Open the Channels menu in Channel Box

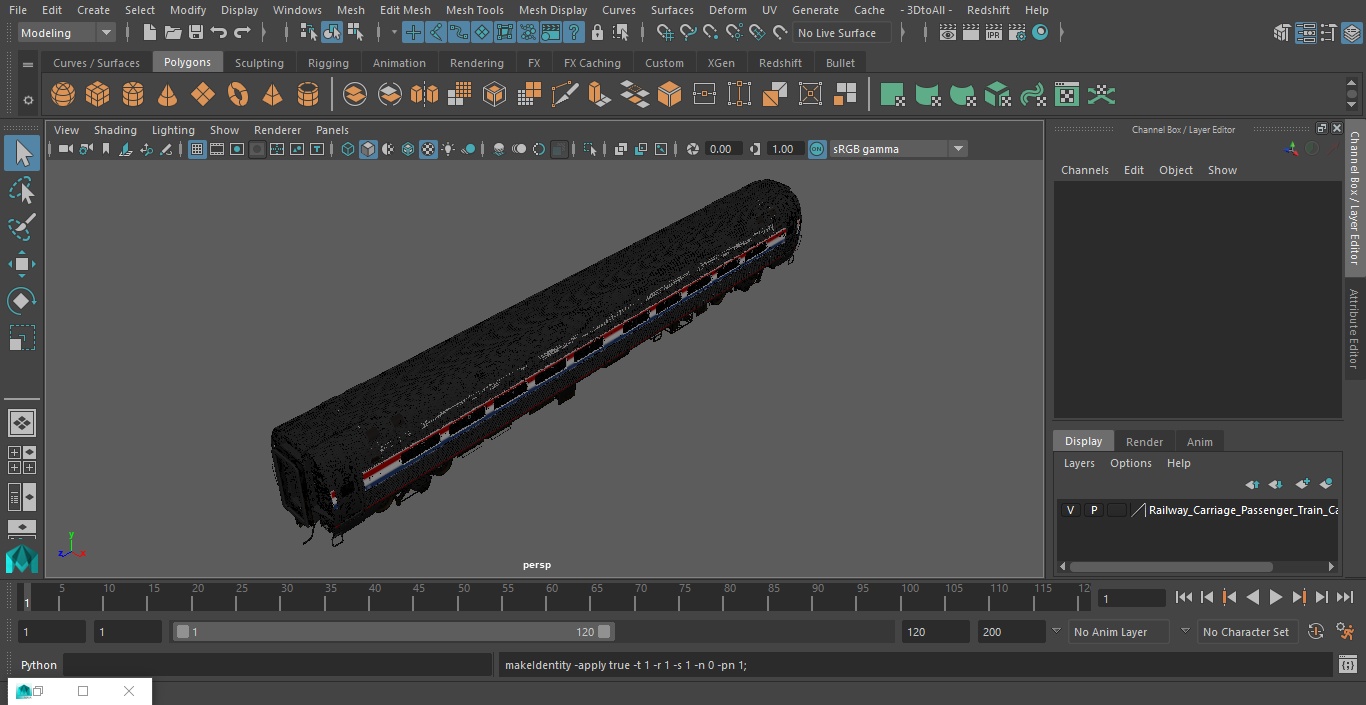click(x=1084, y=170)
